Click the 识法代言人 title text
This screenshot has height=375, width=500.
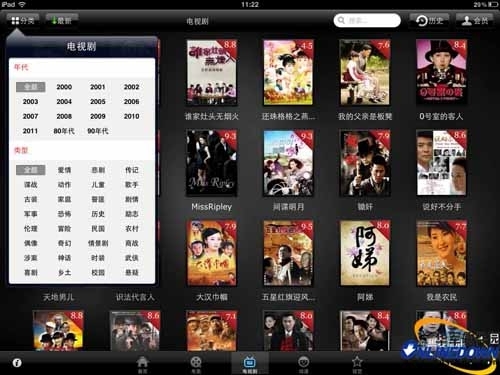tap(135, 297)
